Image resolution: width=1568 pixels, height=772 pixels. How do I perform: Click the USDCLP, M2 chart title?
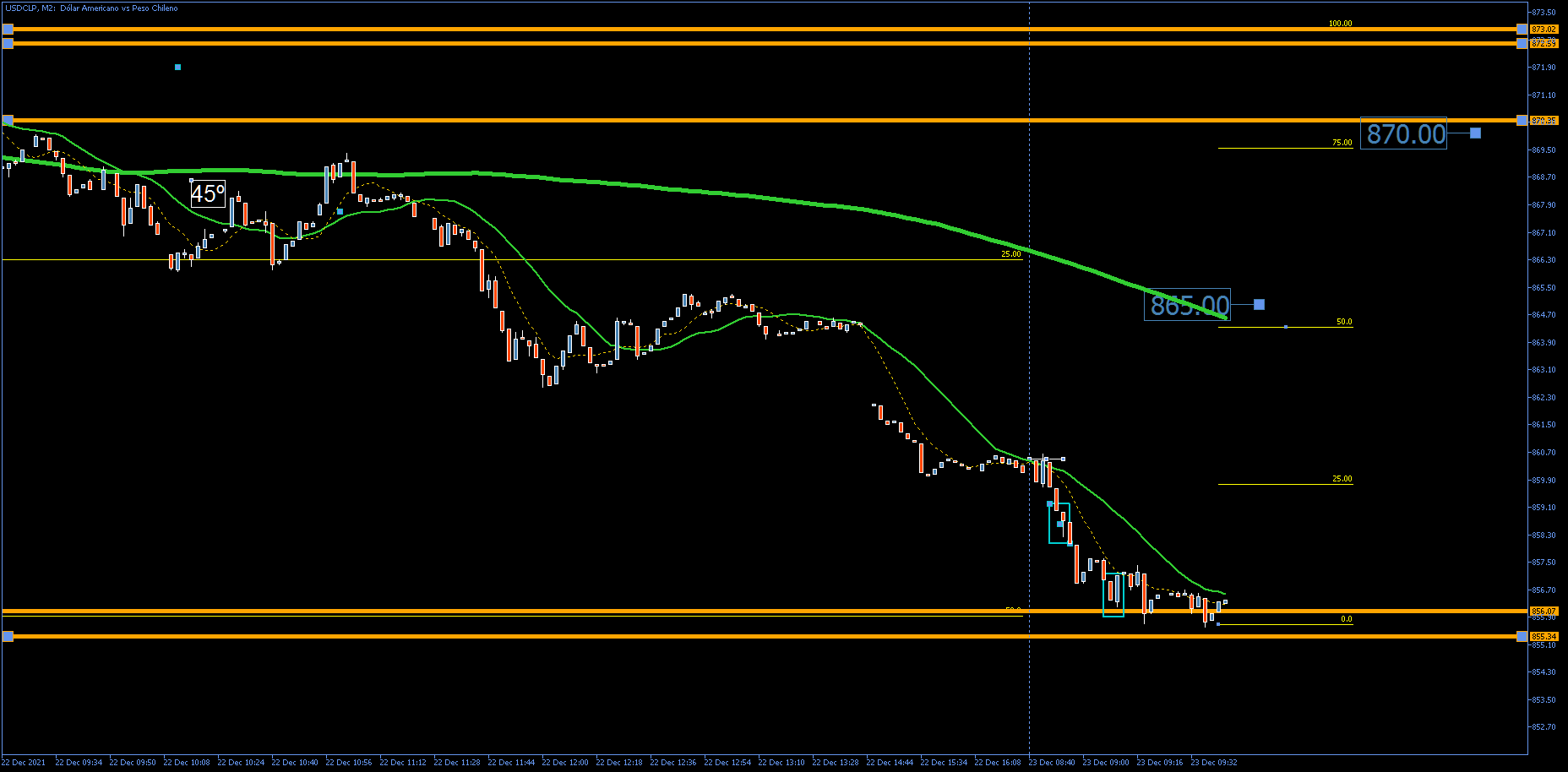pyautogui.click(x=92, y=8)
